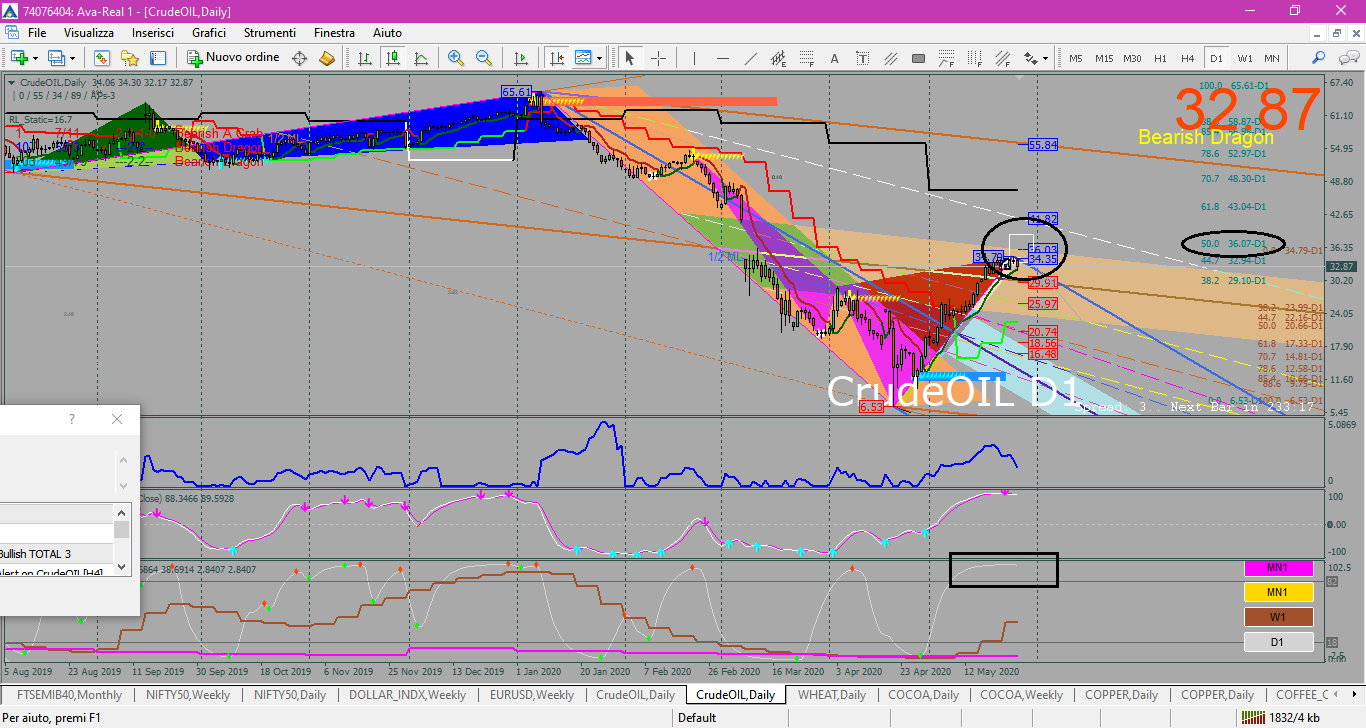
Task: Switch timeframe to W1
Action: point(1244,58)
